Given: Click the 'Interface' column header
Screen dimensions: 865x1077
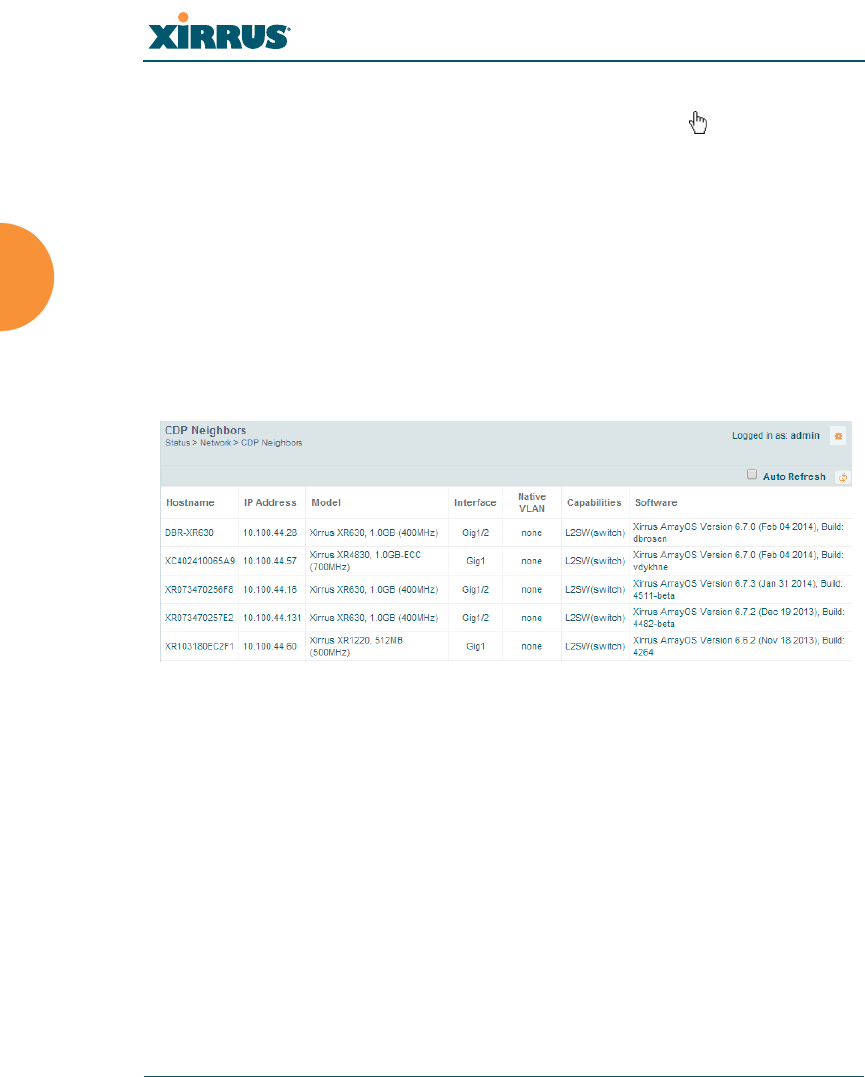Looking at the screenshot, I should pos(475,503).
